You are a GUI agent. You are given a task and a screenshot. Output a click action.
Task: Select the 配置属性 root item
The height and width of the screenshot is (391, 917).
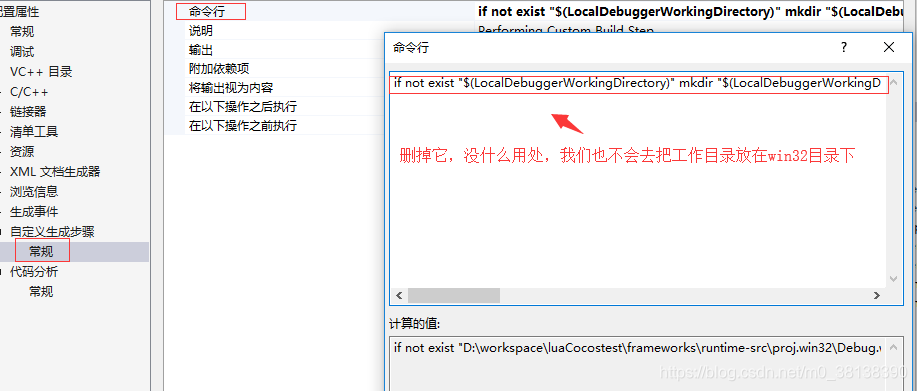pyautogui.click(x=20, y=12)
